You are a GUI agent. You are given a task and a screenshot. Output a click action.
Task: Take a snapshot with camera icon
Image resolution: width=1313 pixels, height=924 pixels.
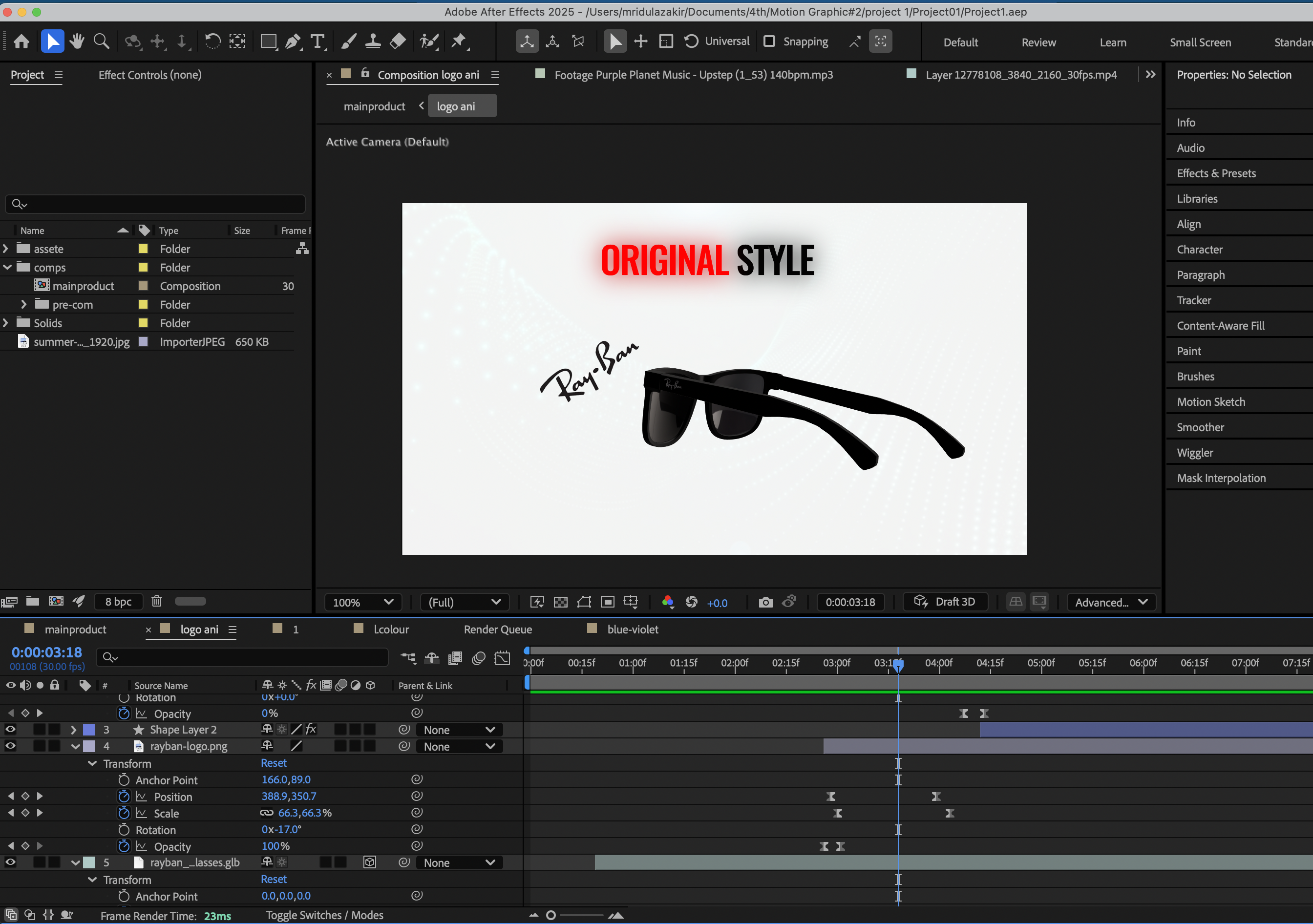coord(764,602)
